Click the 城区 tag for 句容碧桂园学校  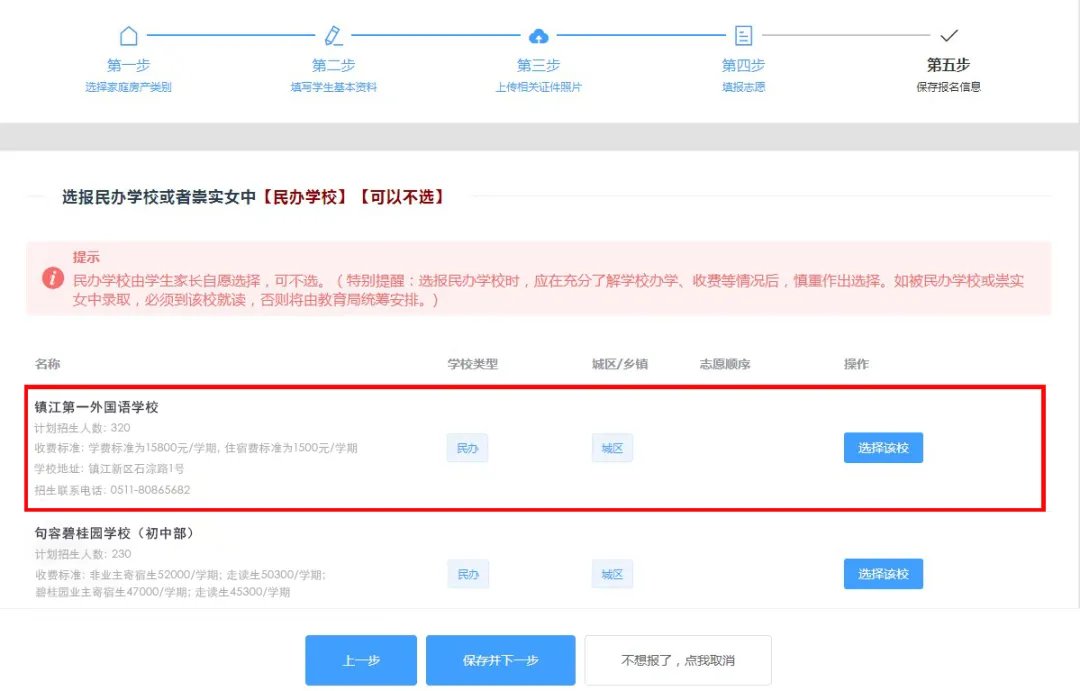click(x=612, y=574)
